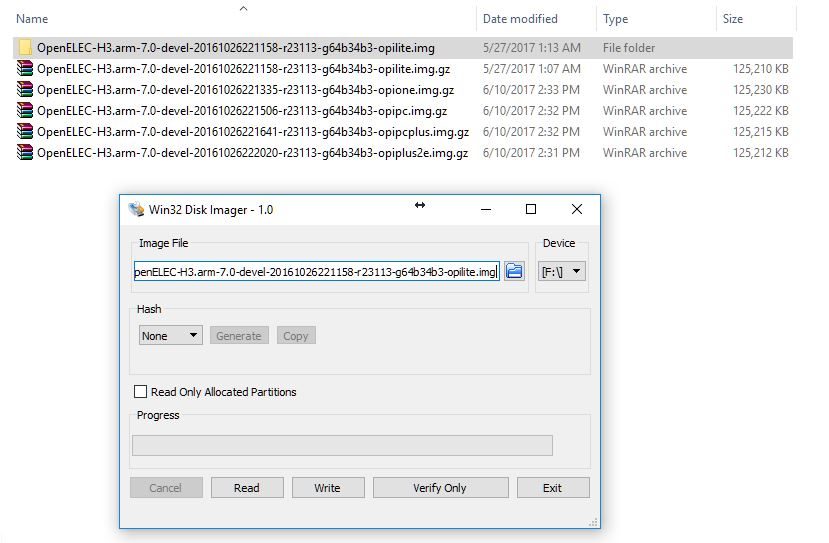Viewport: 829px width, 543px height.
Task: Sort by the Size column header
Action: (733, 19)
